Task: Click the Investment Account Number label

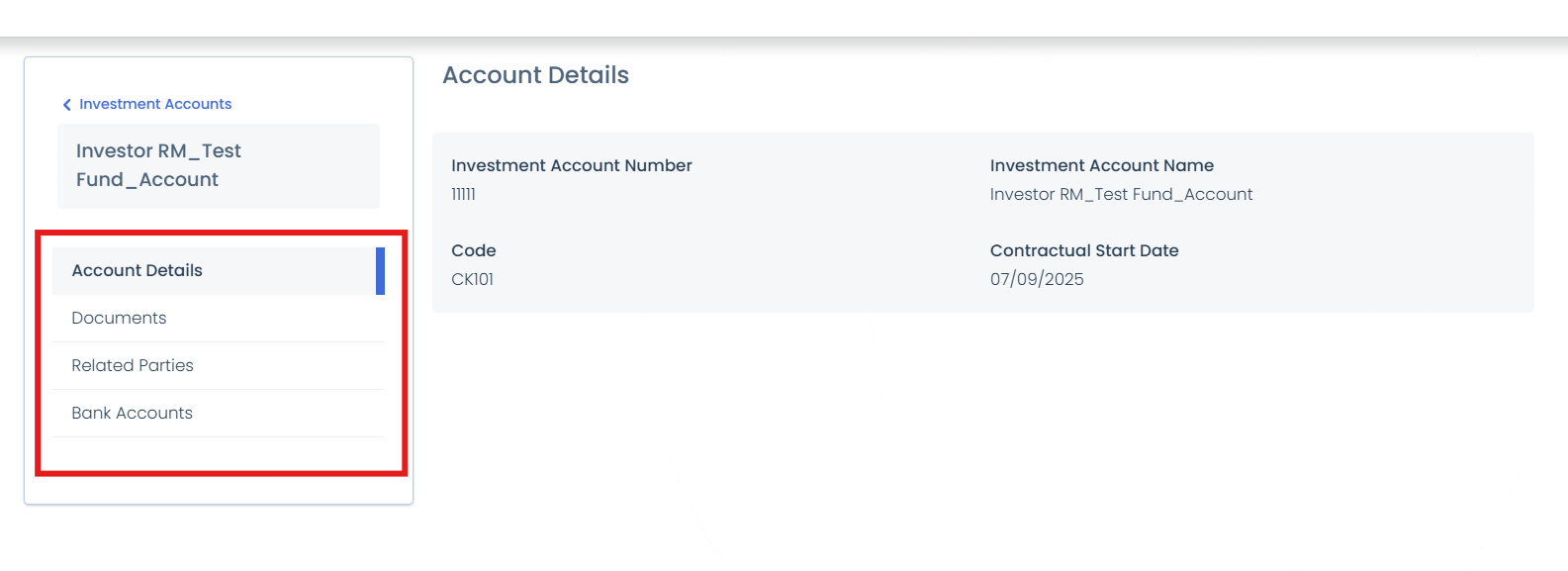Action: coord(572,165)
